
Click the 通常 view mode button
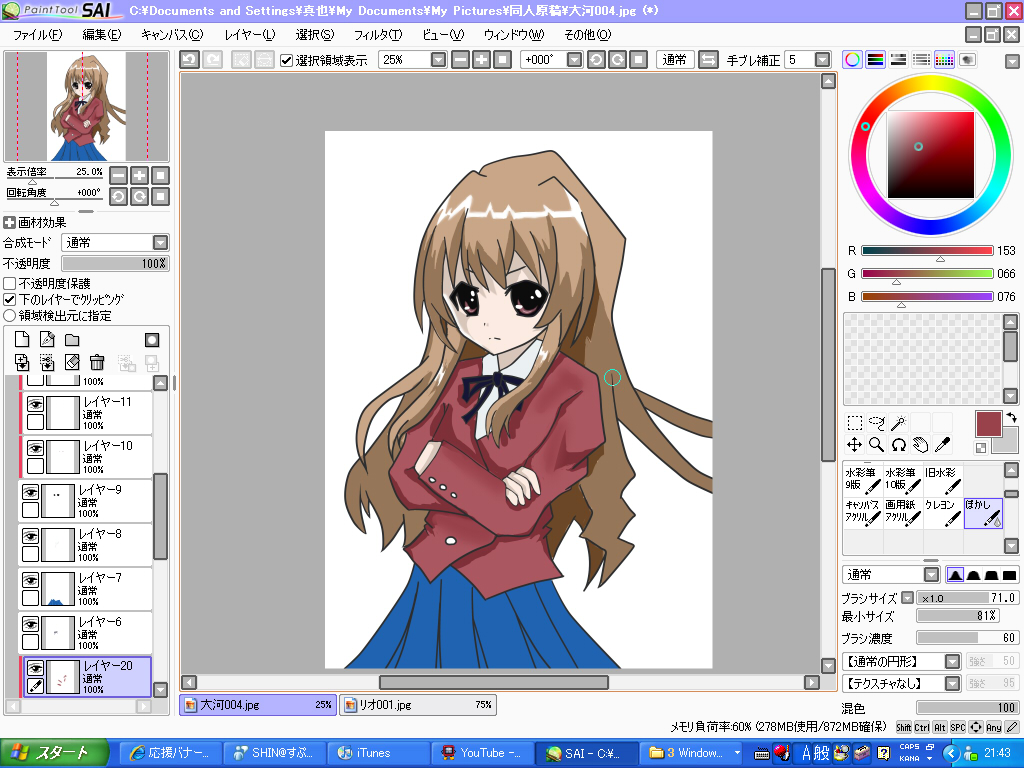pos(675,60)
